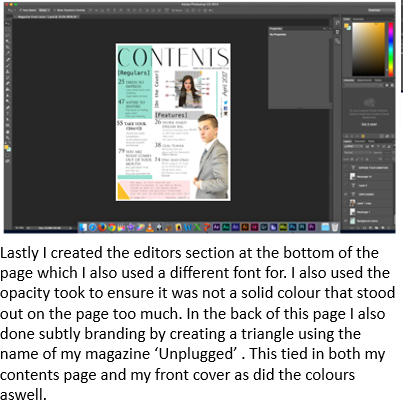Toggle visibility of the Layer 1 copy layer
Screen dimensions: 403x406
pyautogui.click(x=345, y=203)
